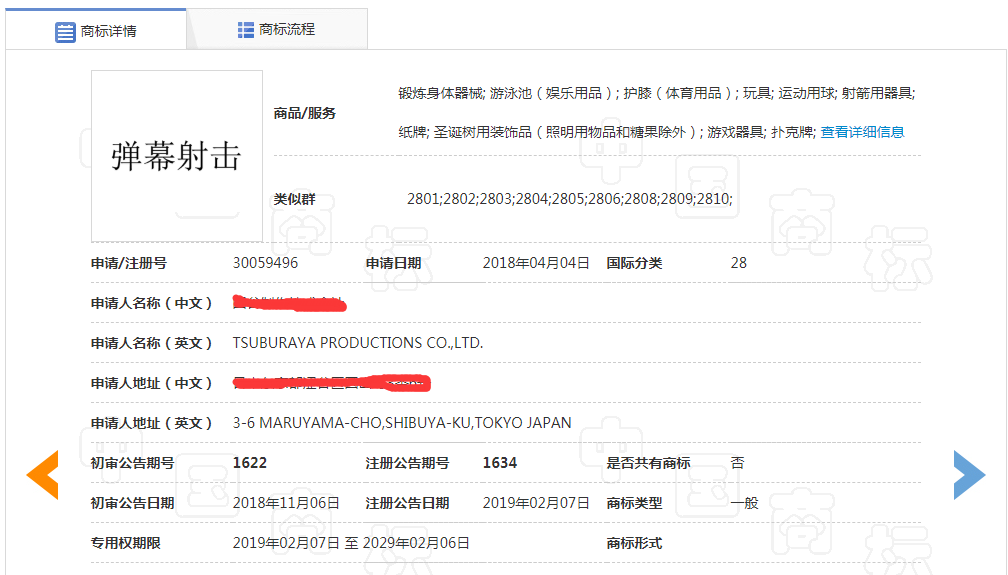Switch to the 商标流程 tab
Viewport: 1008px width, 575px height.
point(286,30)
